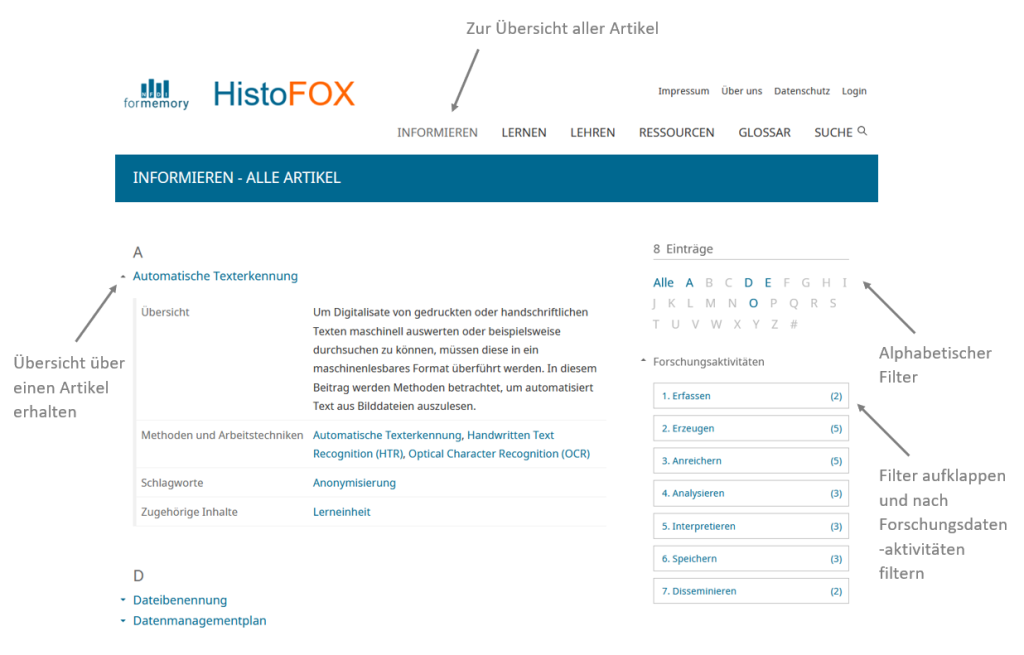Filter articles by letter O
Viewport: 1024px width, 655px height.
coord(753,303)
